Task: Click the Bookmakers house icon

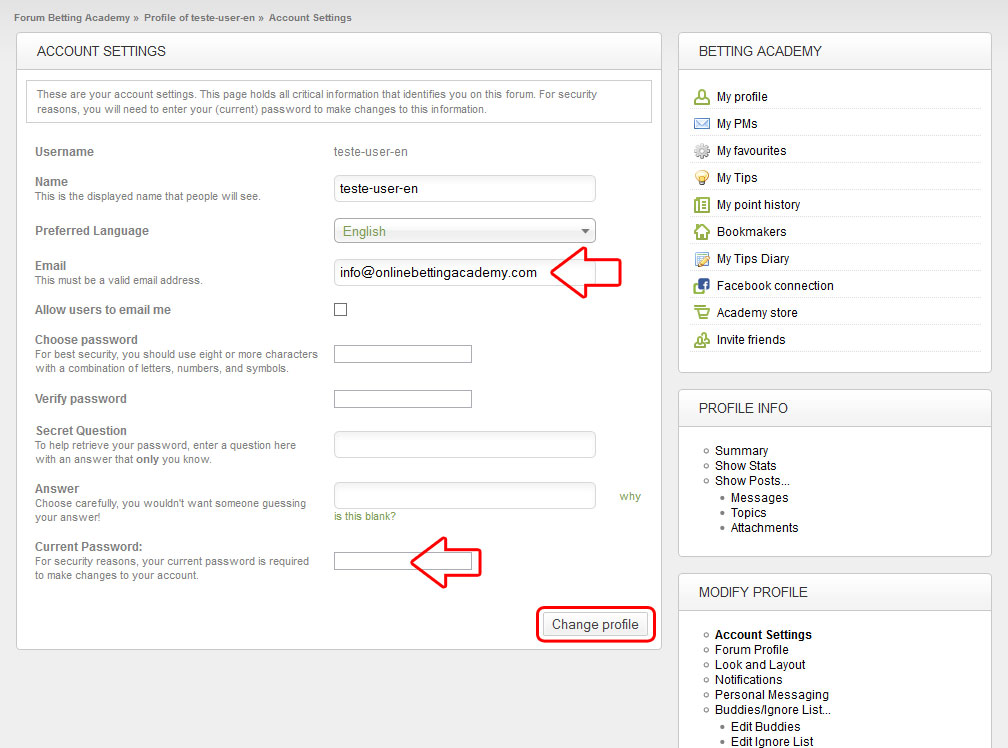Action: (x=702, y=232)
